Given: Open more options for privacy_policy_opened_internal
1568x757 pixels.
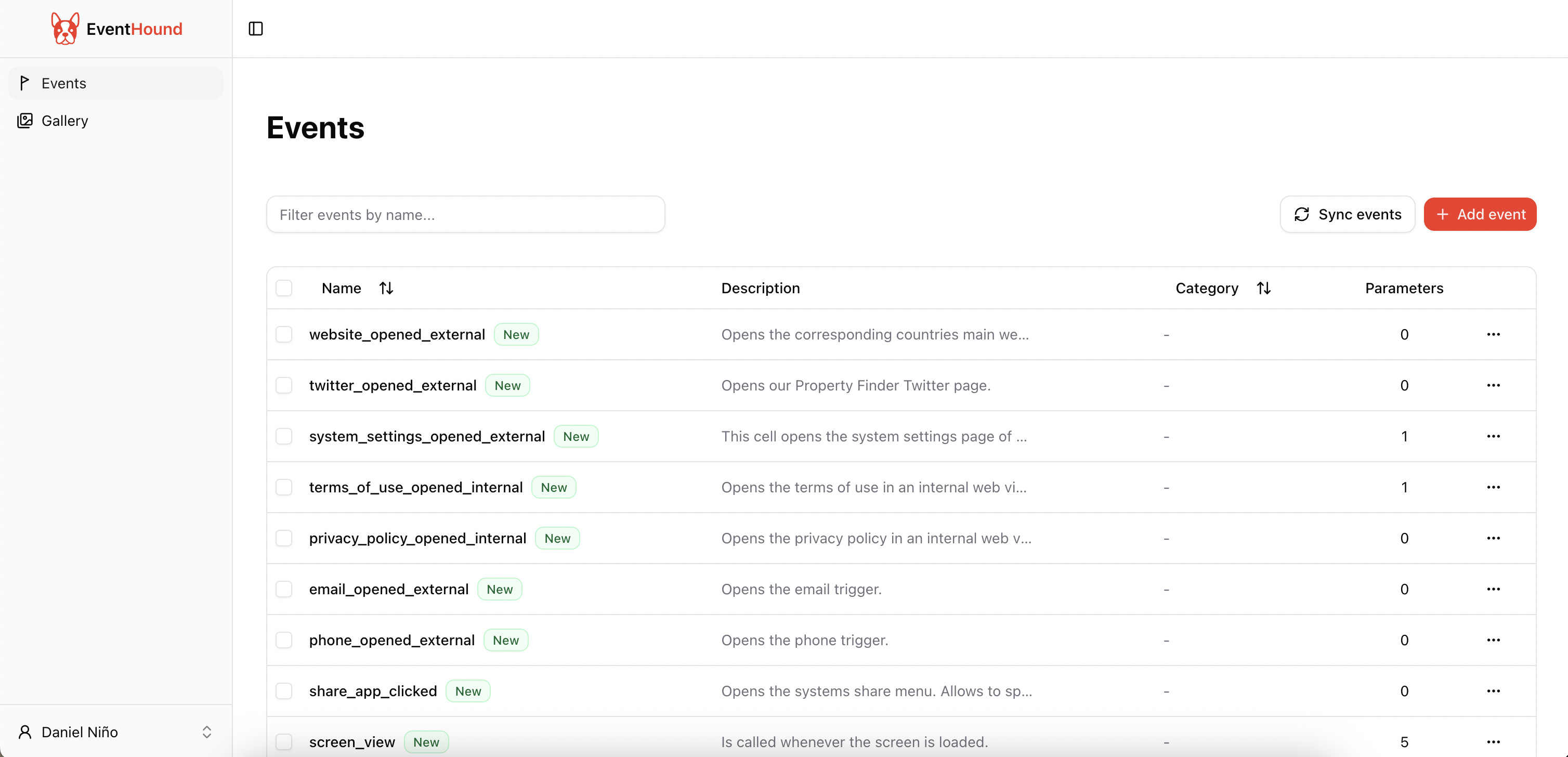Looking at the screenshot, I should click(1493, 539).
